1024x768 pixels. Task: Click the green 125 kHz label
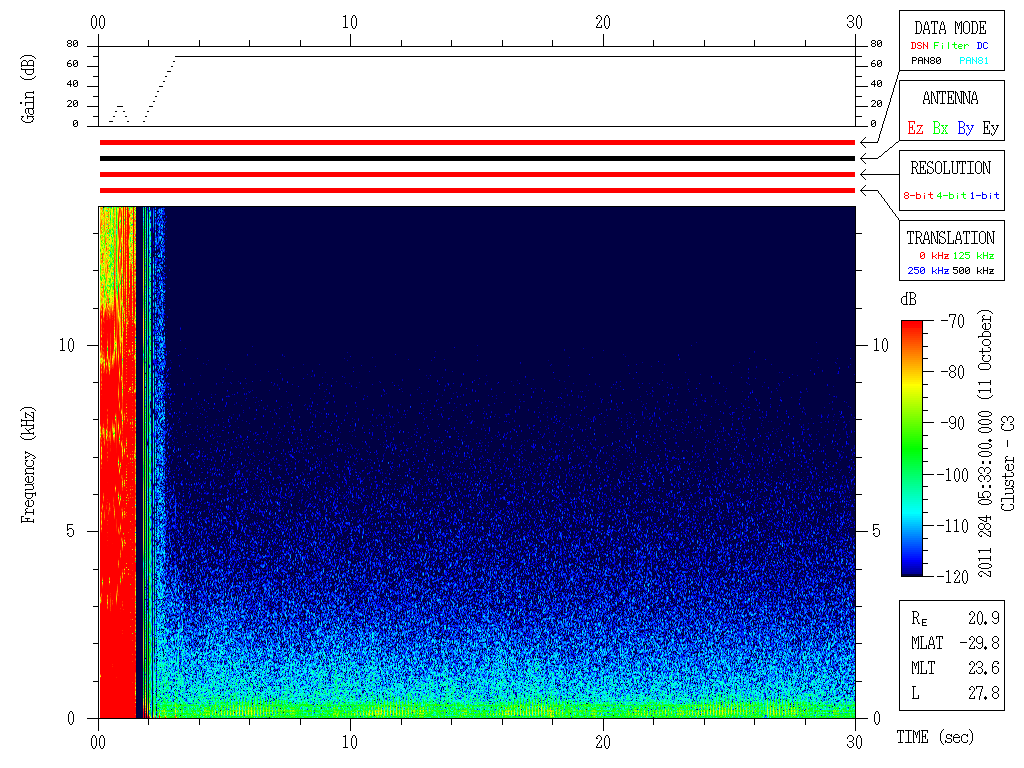click(x=973, y=255)
